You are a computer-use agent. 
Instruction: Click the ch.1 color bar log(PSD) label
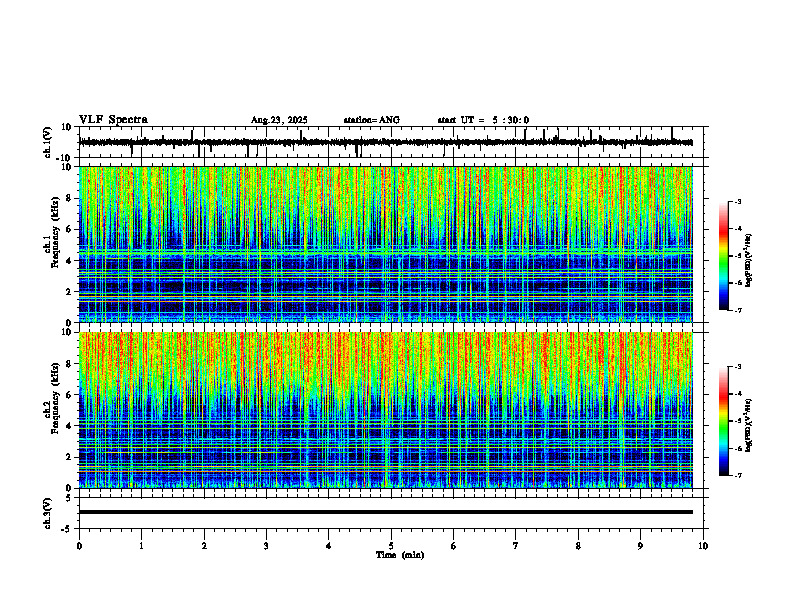[x=749, y=261]
